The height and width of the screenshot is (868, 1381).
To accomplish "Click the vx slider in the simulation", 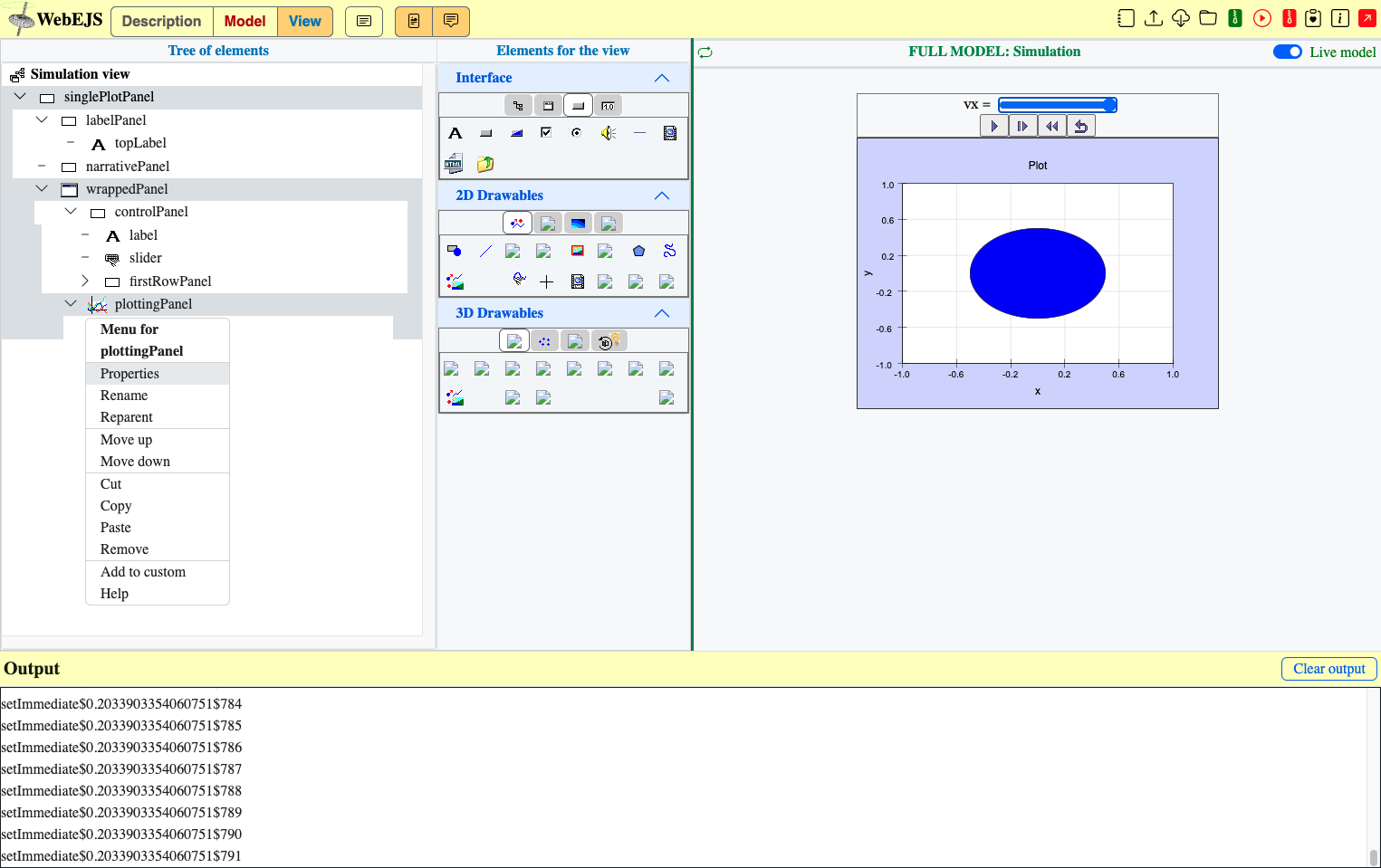I will click(x=1058, y=105).
